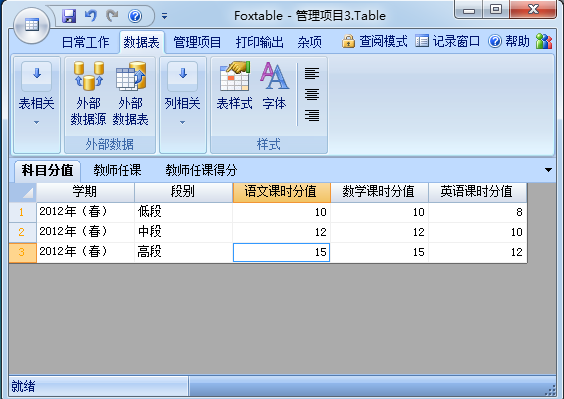Click the 英语课时分值 column header
This screenshot has width=564, height=399.
tap(477, 192)
